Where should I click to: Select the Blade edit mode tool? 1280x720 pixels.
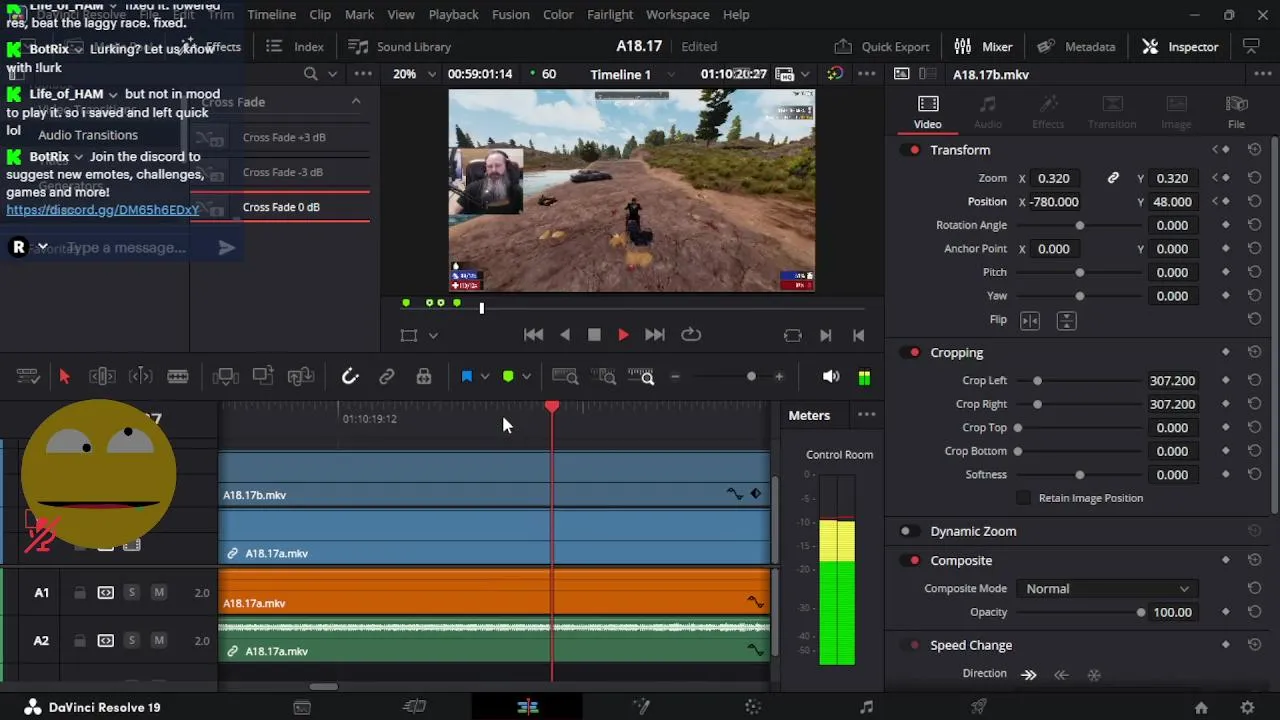[x=178, y=377]
